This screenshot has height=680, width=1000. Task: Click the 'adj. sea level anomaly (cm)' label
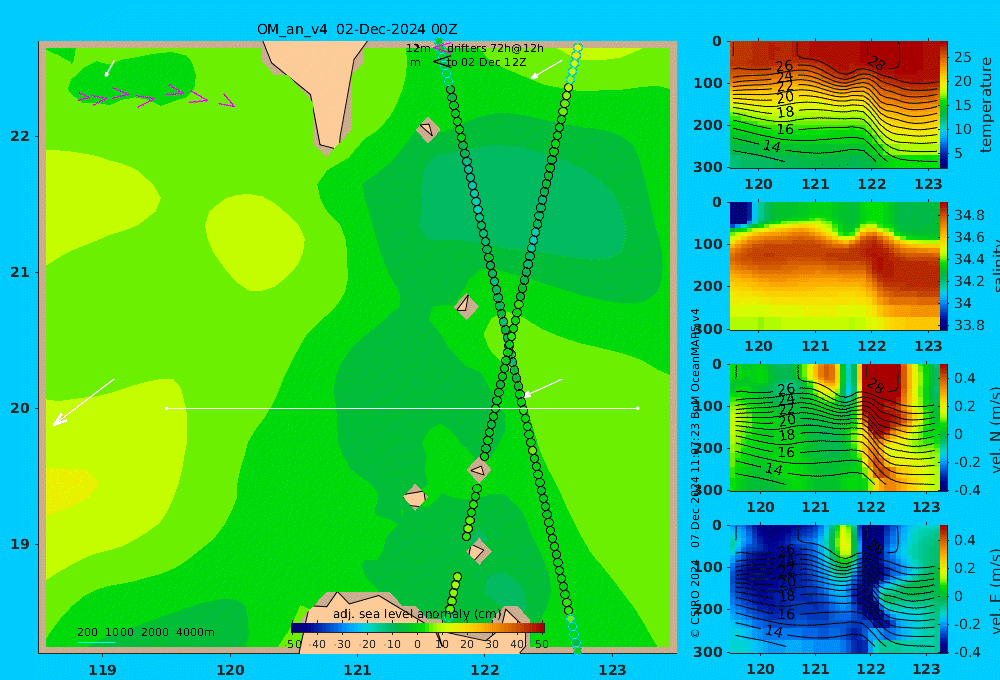pyautogui.click(x=417, y=614)
